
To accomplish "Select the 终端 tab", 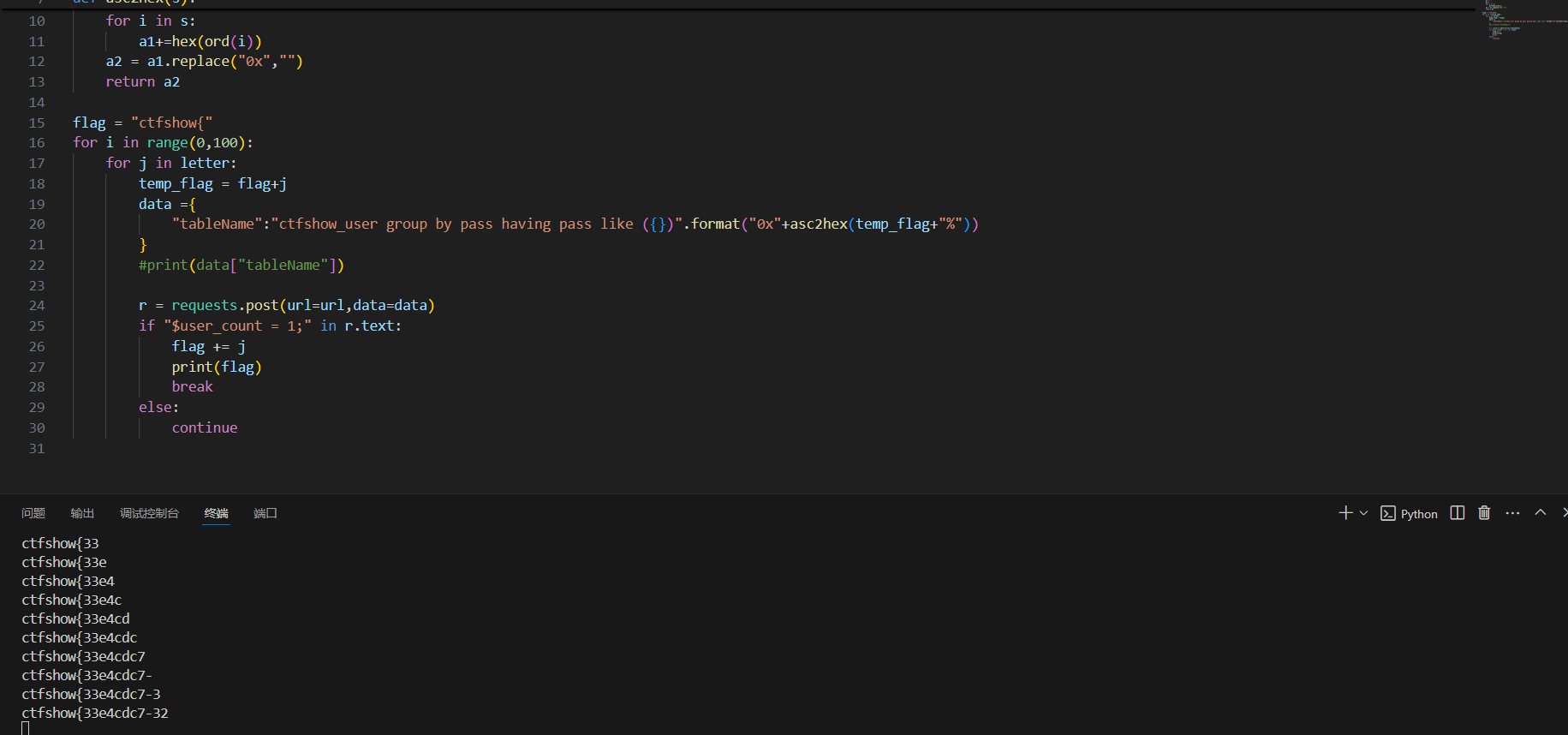I will point(217,513).
